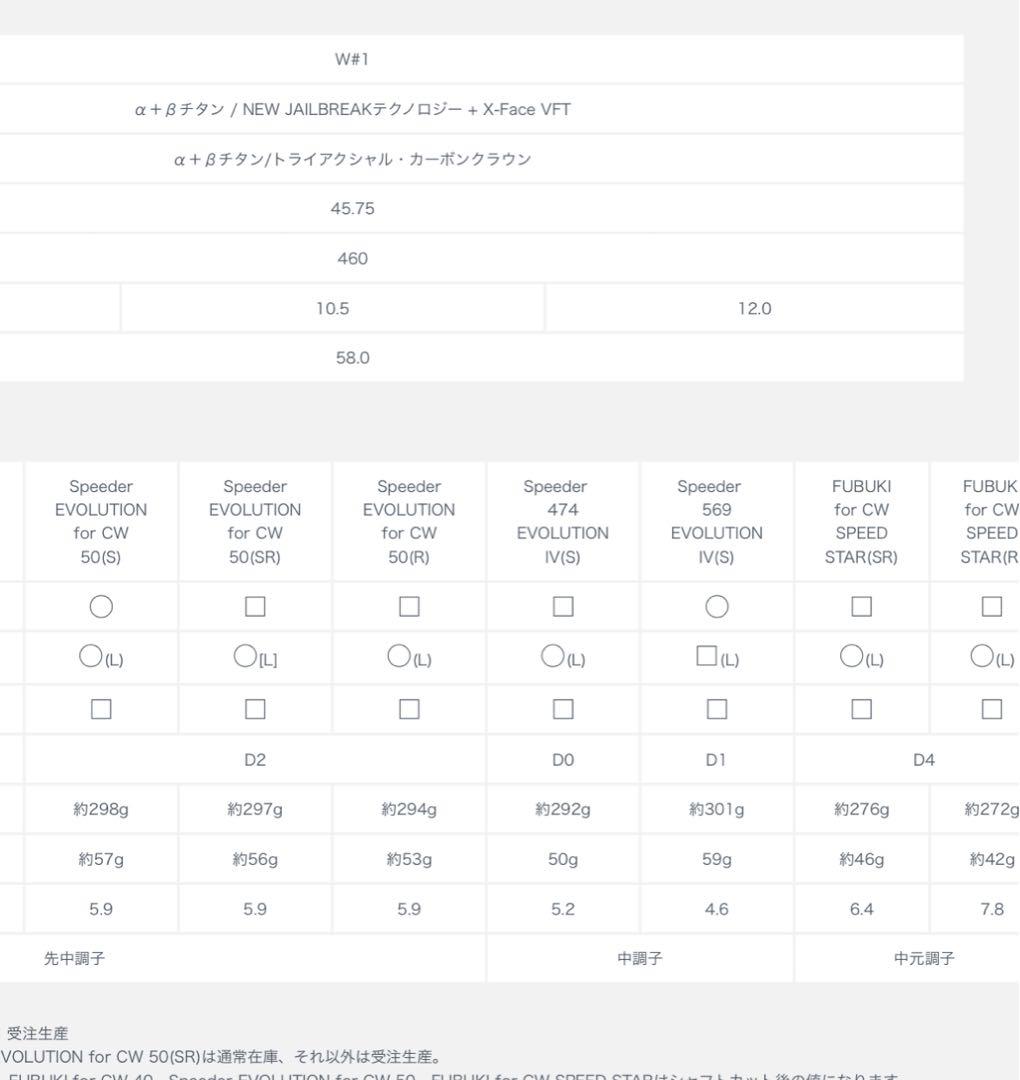Click the '約292g' club weight
Screen dimensions: 1020x1080
click(x=563, y=809)
